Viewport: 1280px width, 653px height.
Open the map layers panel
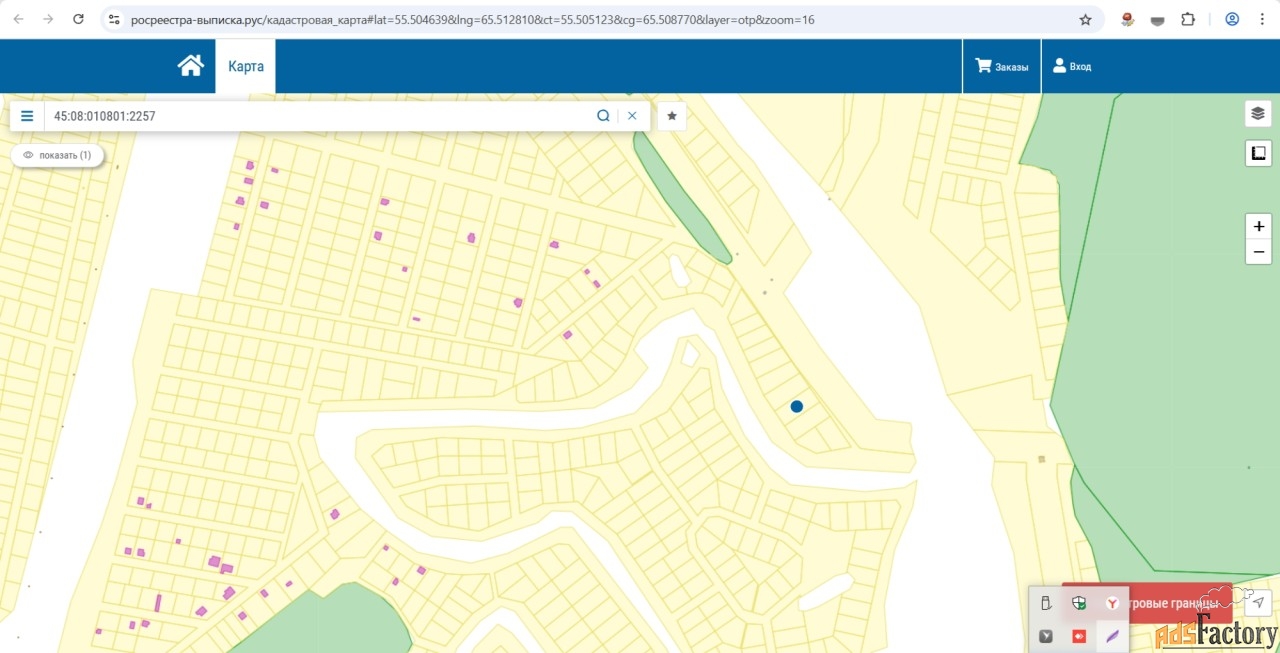(x=1258, y=113)
